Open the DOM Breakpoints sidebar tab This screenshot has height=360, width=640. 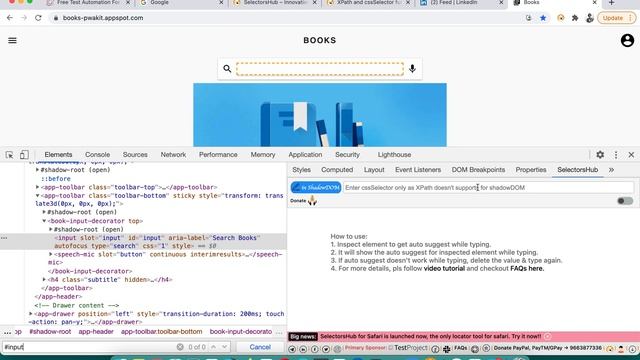(478, 170)
